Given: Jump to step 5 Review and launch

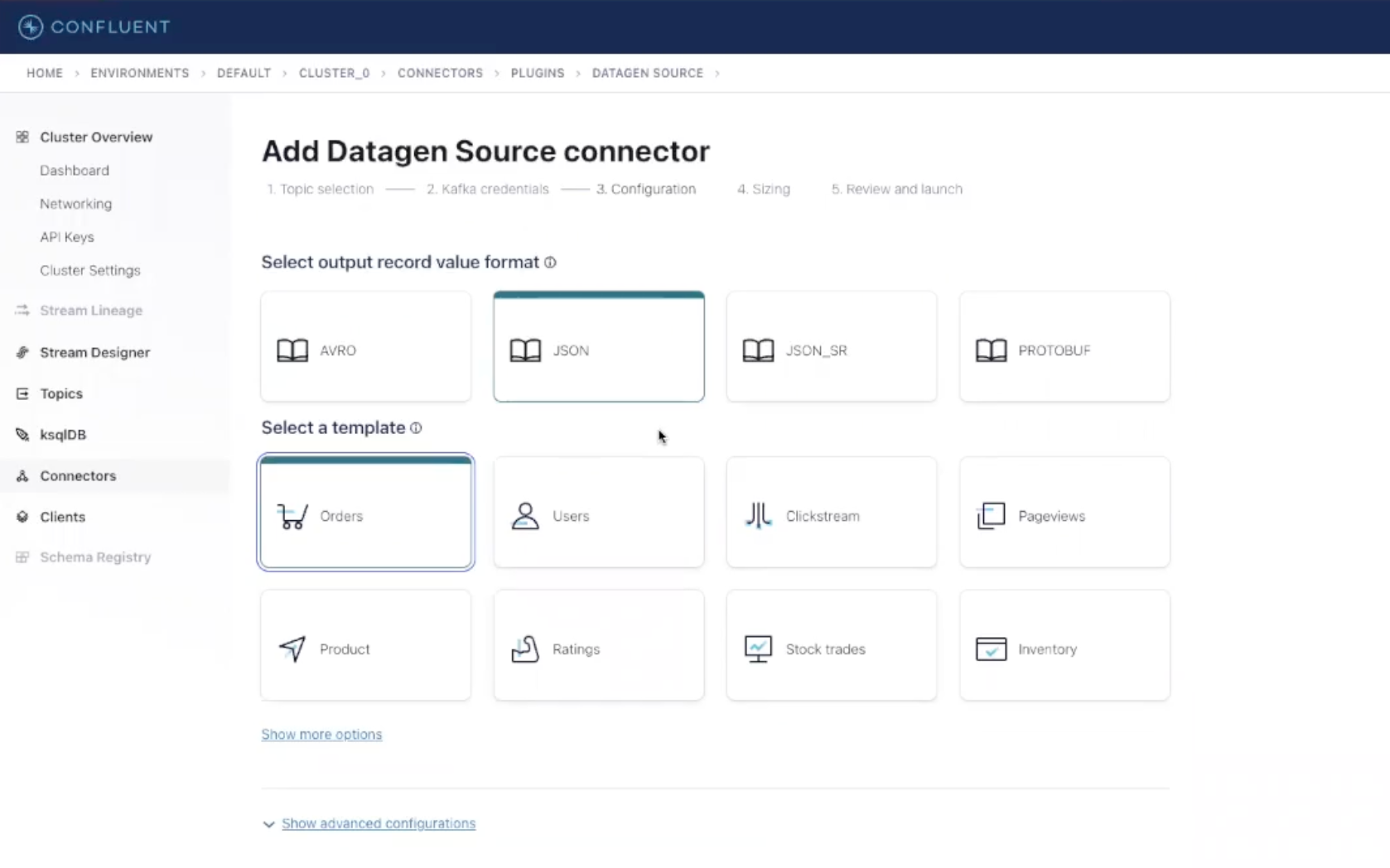Looking at the screenshot, I should 897,189.
